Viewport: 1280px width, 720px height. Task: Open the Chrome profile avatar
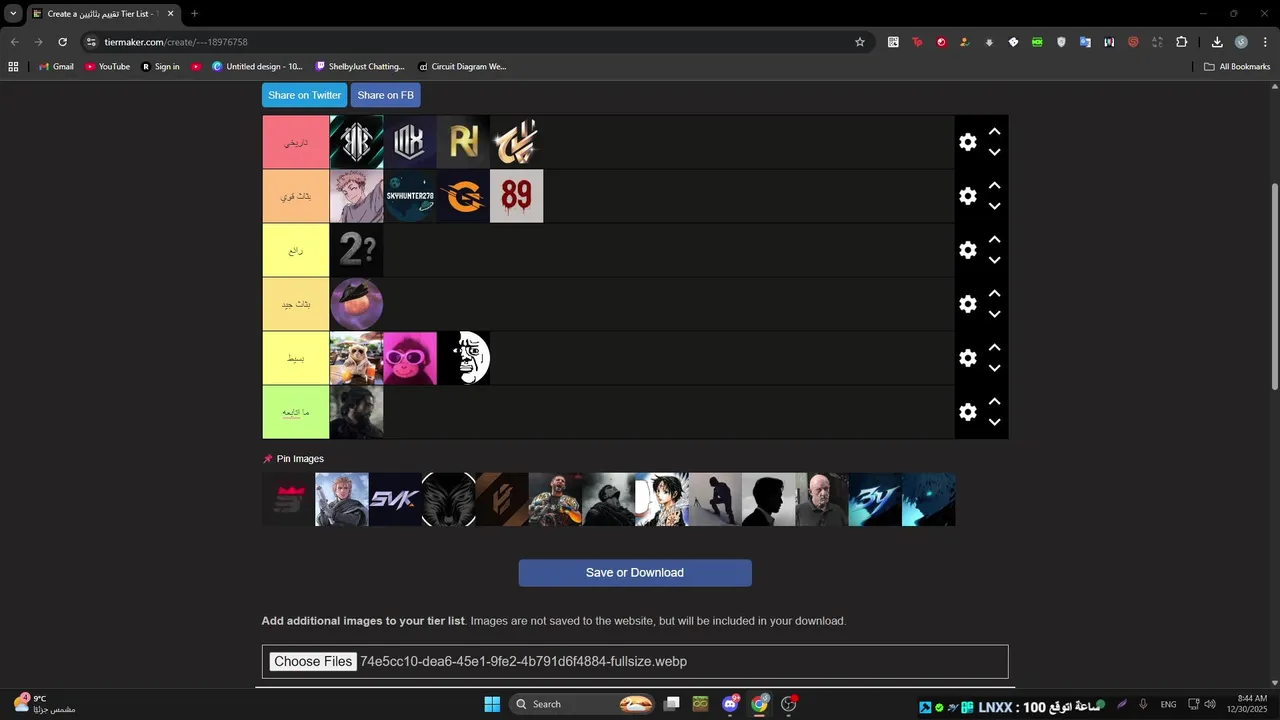[x=1241, y=42]
